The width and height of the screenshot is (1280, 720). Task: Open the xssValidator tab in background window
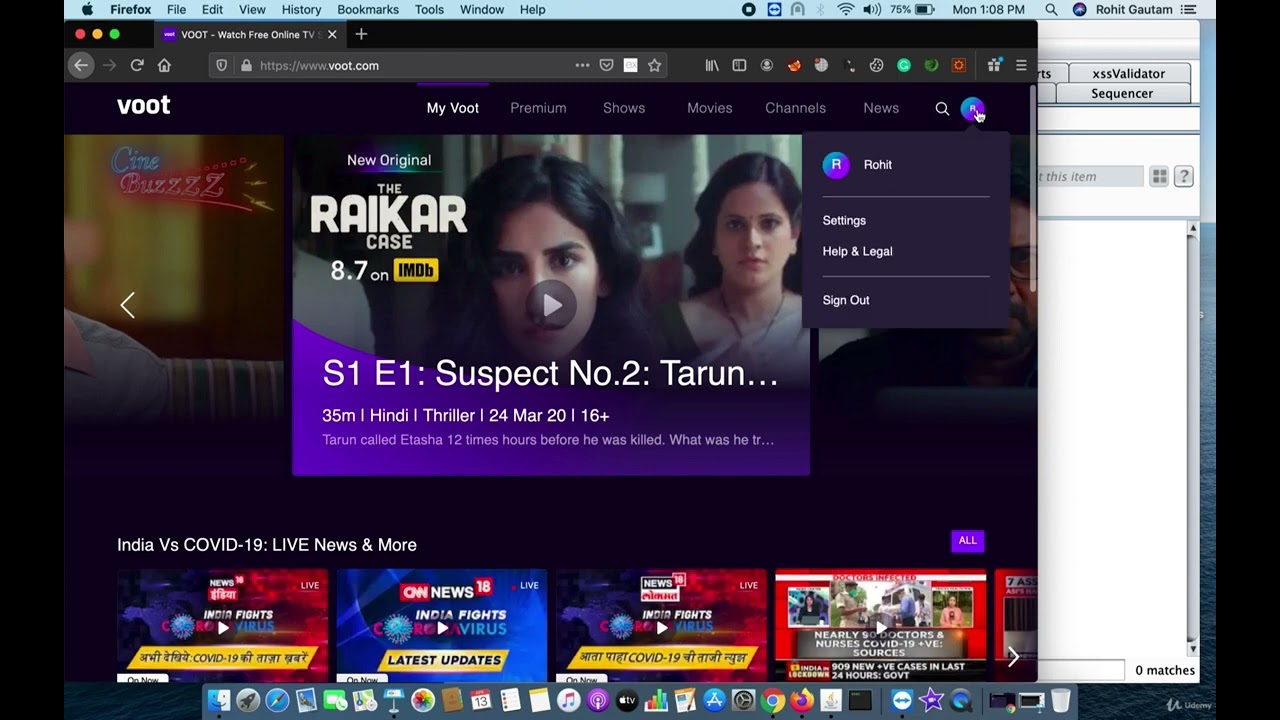coord(1129,73)
